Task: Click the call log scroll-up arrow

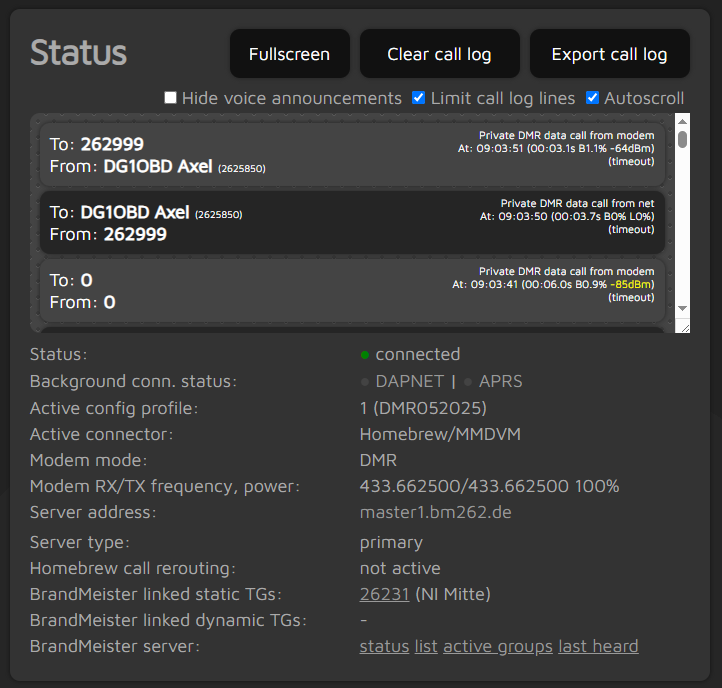Action: point(683,121)
